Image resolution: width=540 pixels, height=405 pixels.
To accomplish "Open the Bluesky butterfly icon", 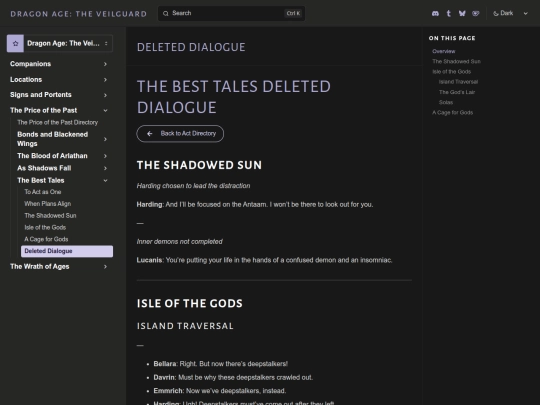I will coord(462,13).
